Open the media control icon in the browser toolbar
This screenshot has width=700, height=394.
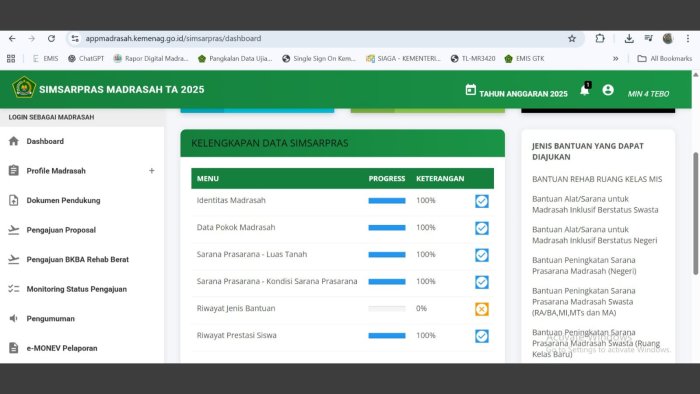pos(649,38)
